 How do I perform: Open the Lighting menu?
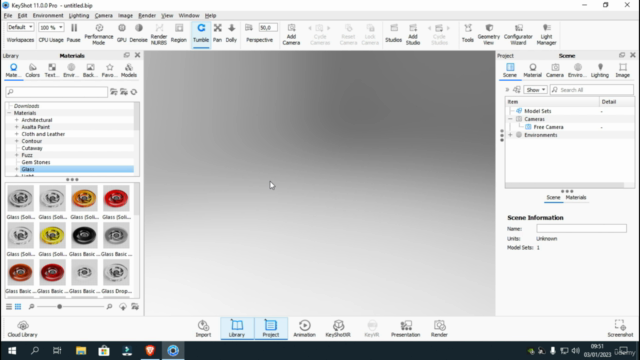[79, 16]
